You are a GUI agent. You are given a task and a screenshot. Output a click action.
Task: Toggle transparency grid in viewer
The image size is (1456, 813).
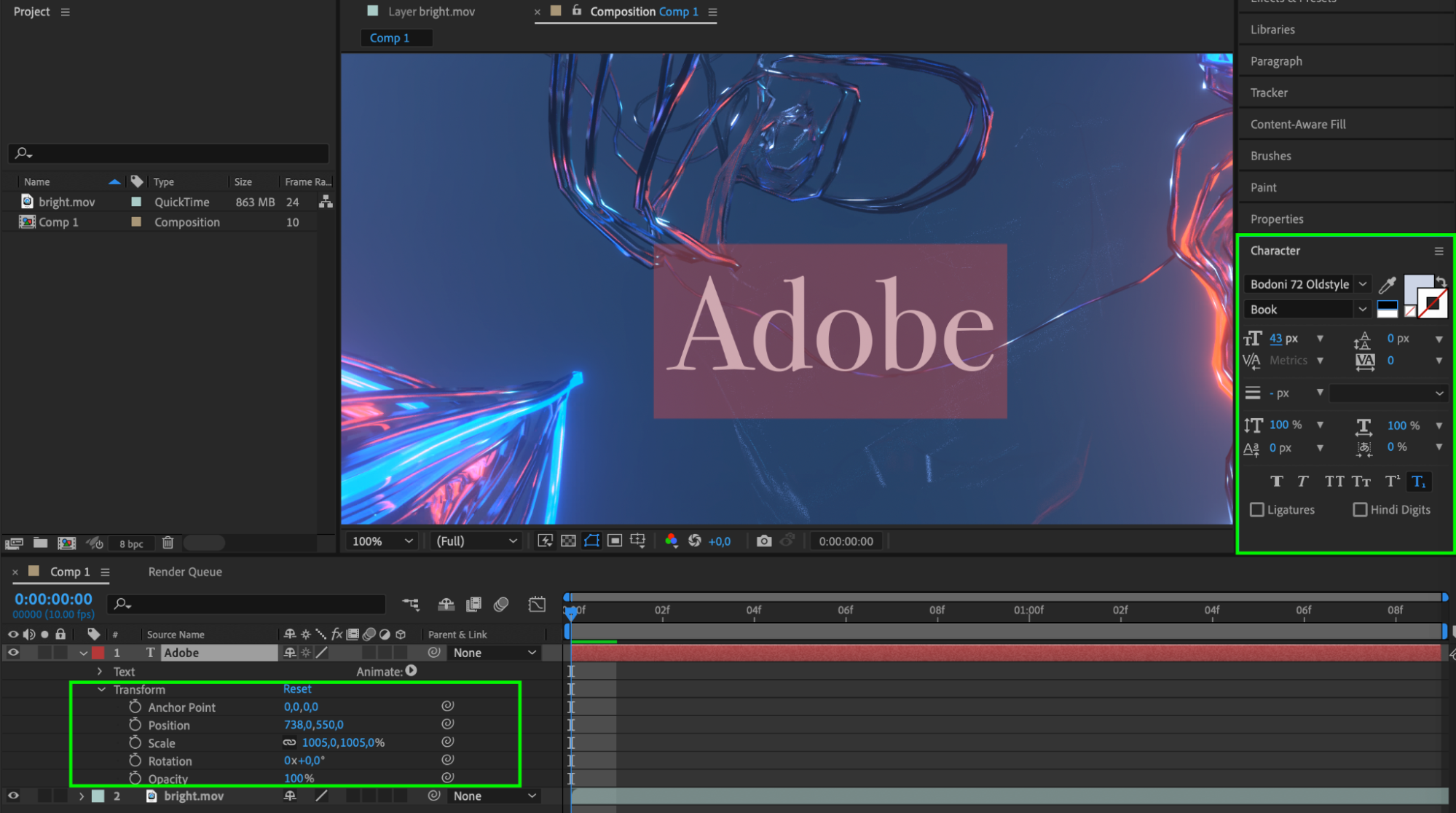(568, 541)
